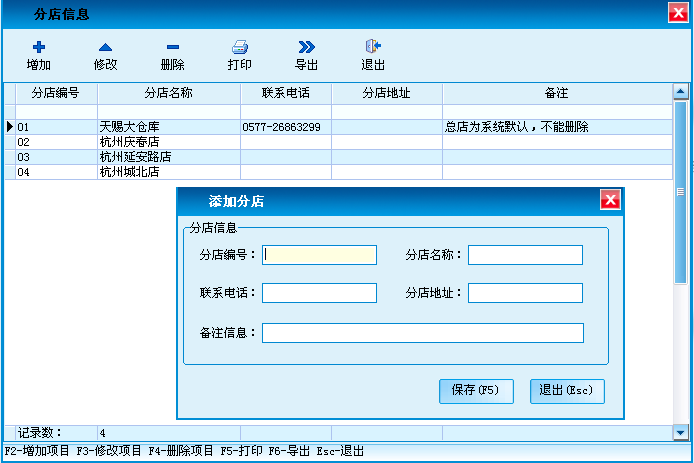
Task: Click the 分店地址 text field
Action: point(525,293)
